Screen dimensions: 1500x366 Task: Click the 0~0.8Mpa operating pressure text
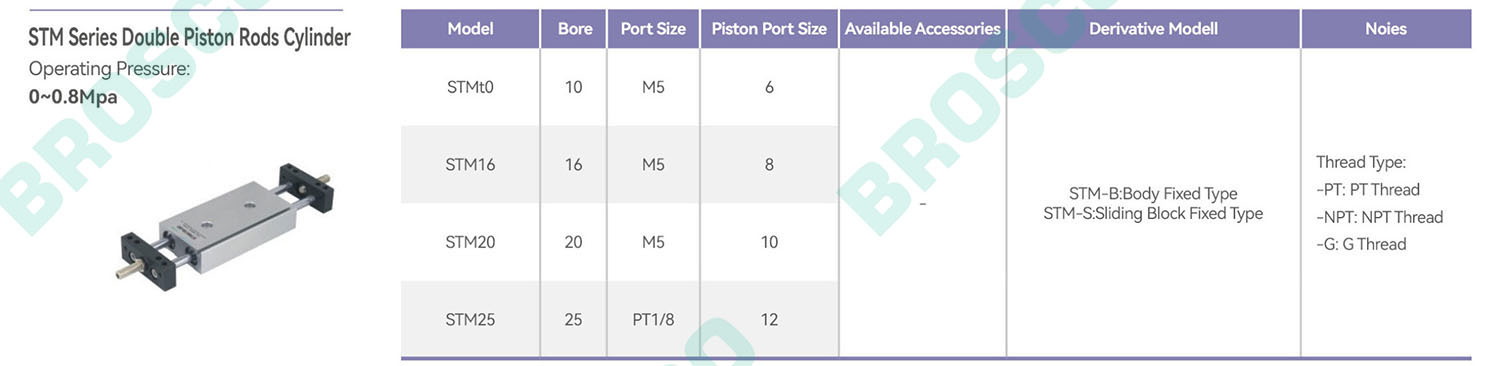point(73,97)
